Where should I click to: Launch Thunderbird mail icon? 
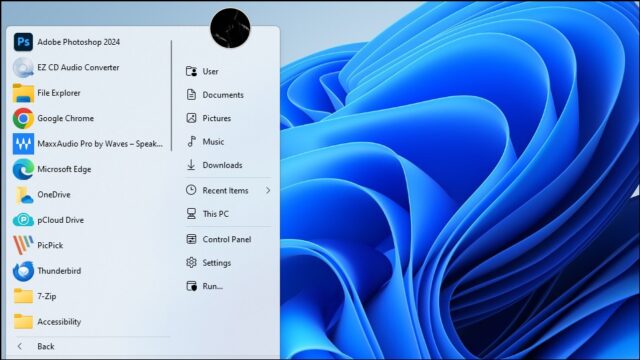pyautogui.click(x=23, y=271)
